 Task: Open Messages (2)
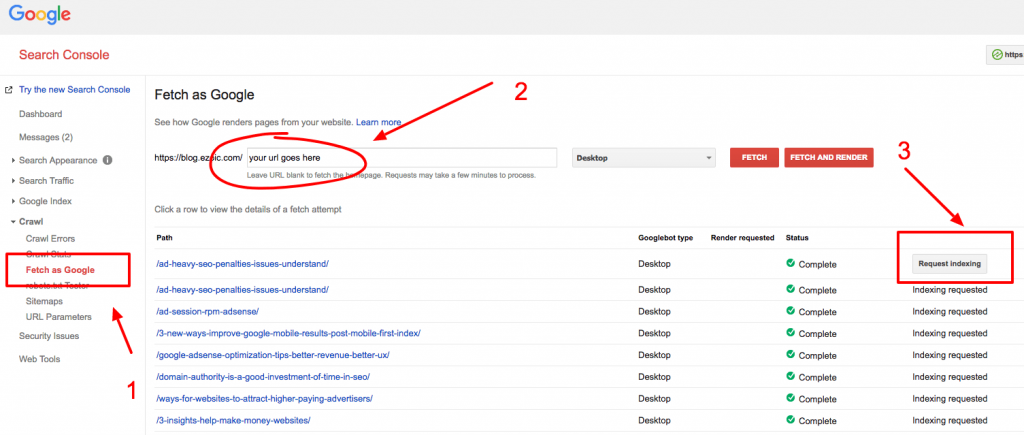(x=46, y=137)
